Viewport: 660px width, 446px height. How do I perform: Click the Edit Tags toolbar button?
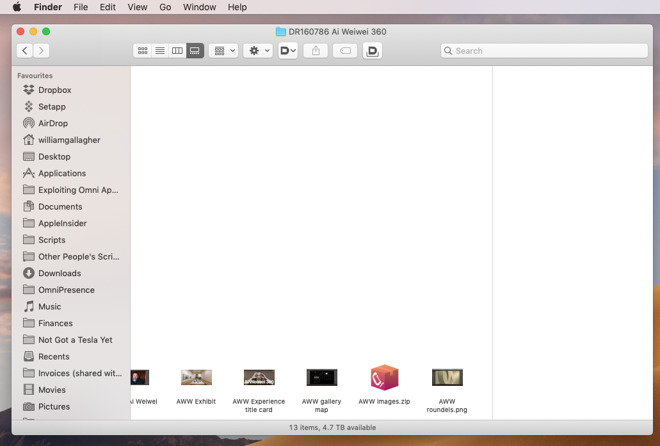click(x=345, y=51)
